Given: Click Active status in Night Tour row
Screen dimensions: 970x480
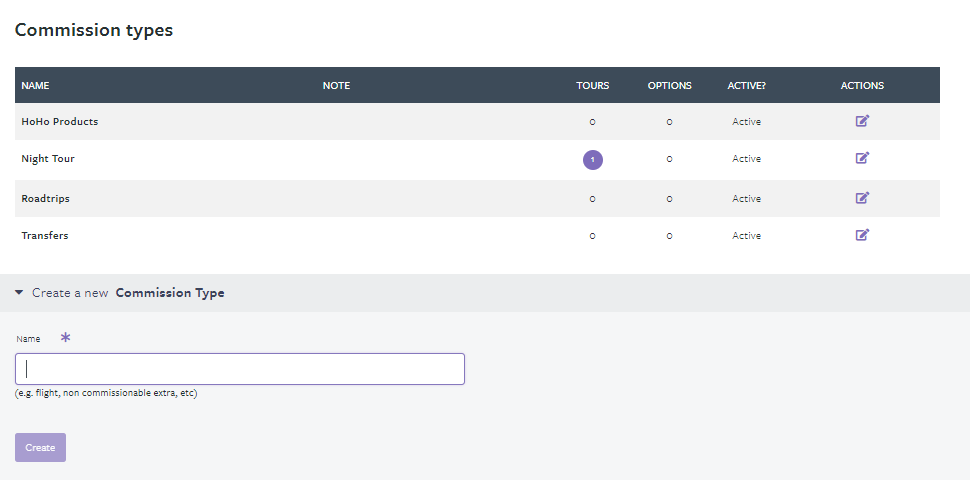Looking at the screenshot, I should (x=746, y=159).
